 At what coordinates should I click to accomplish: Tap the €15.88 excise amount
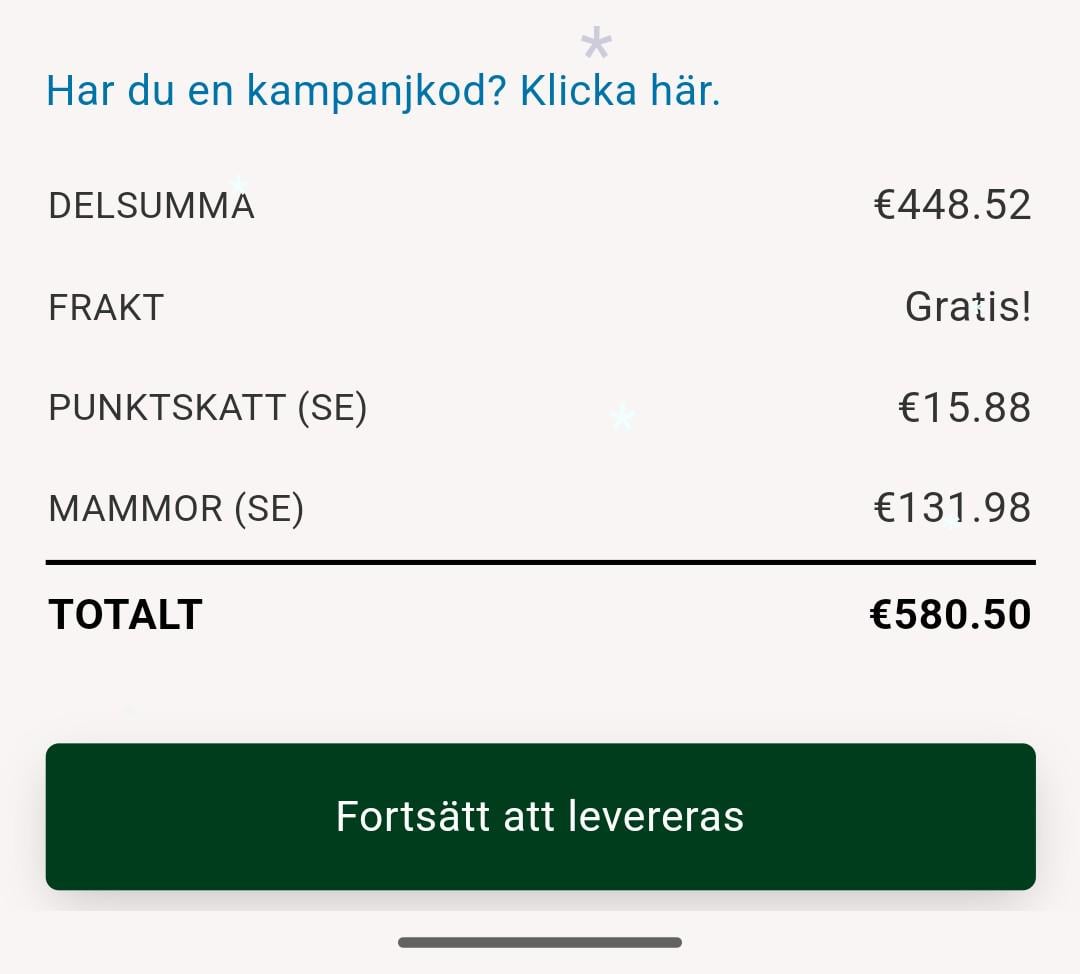click(x=965, y=407)
